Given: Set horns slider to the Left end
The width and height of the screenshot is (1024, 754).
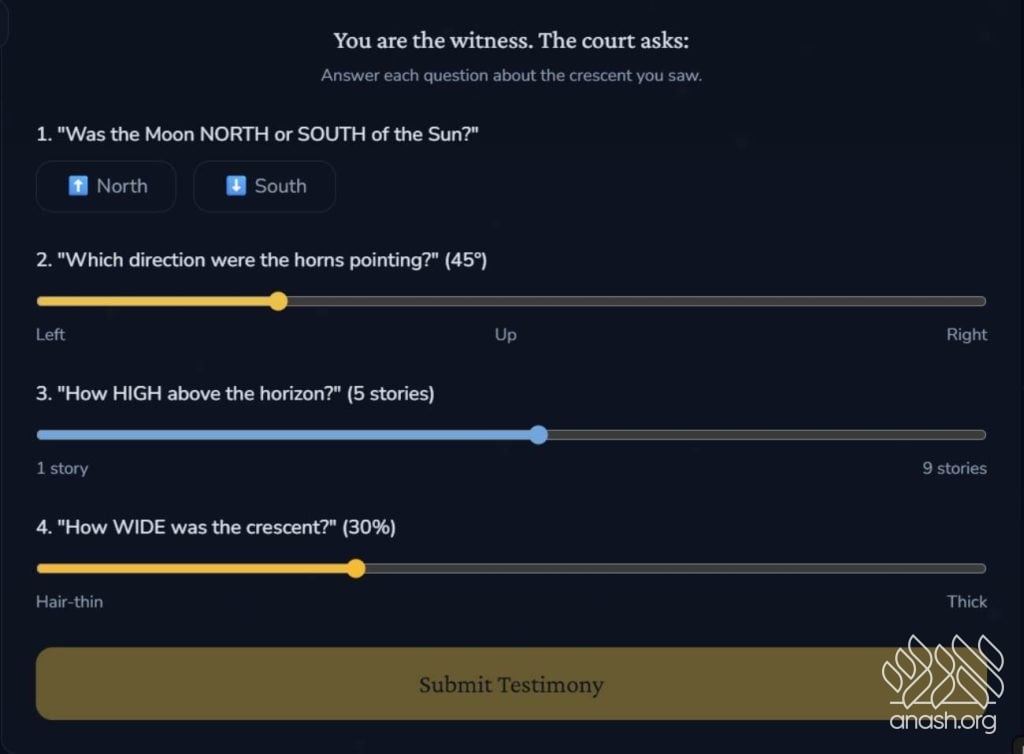Looking at the screenshot, I should (39, 301).
